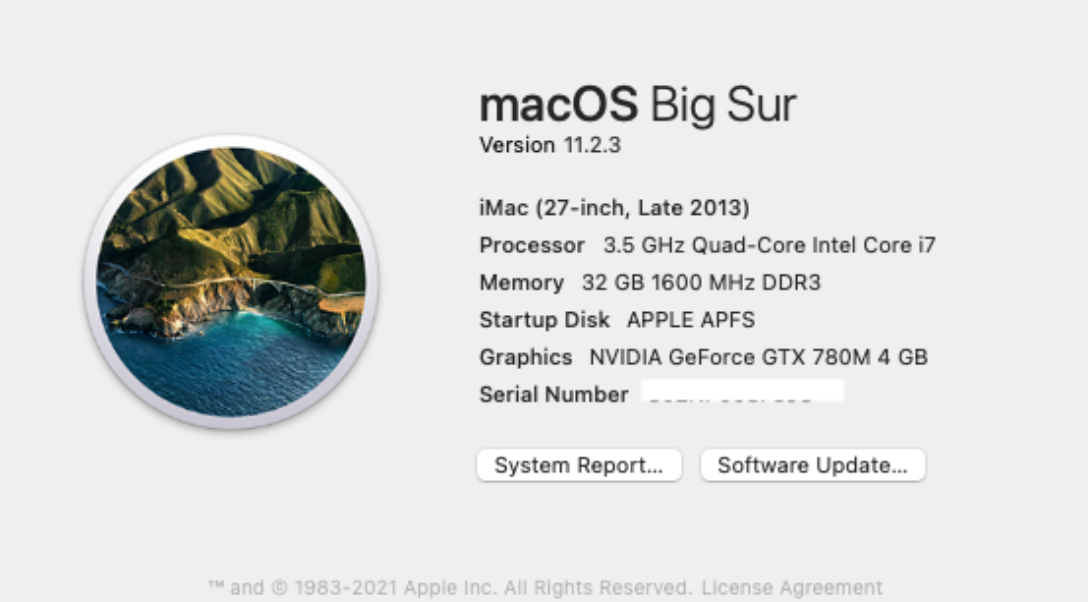1088x602 pixels.
Task: Click the APPLE APFS disk name
Action: [691, 320]
